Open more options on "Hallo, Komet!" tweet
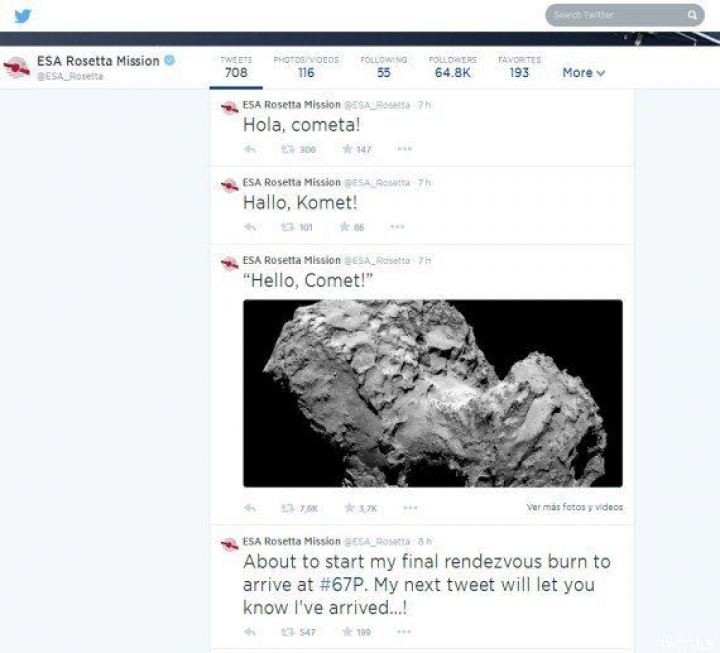The height and width of the screenshot is (653, 720). [x=404, y=227]
